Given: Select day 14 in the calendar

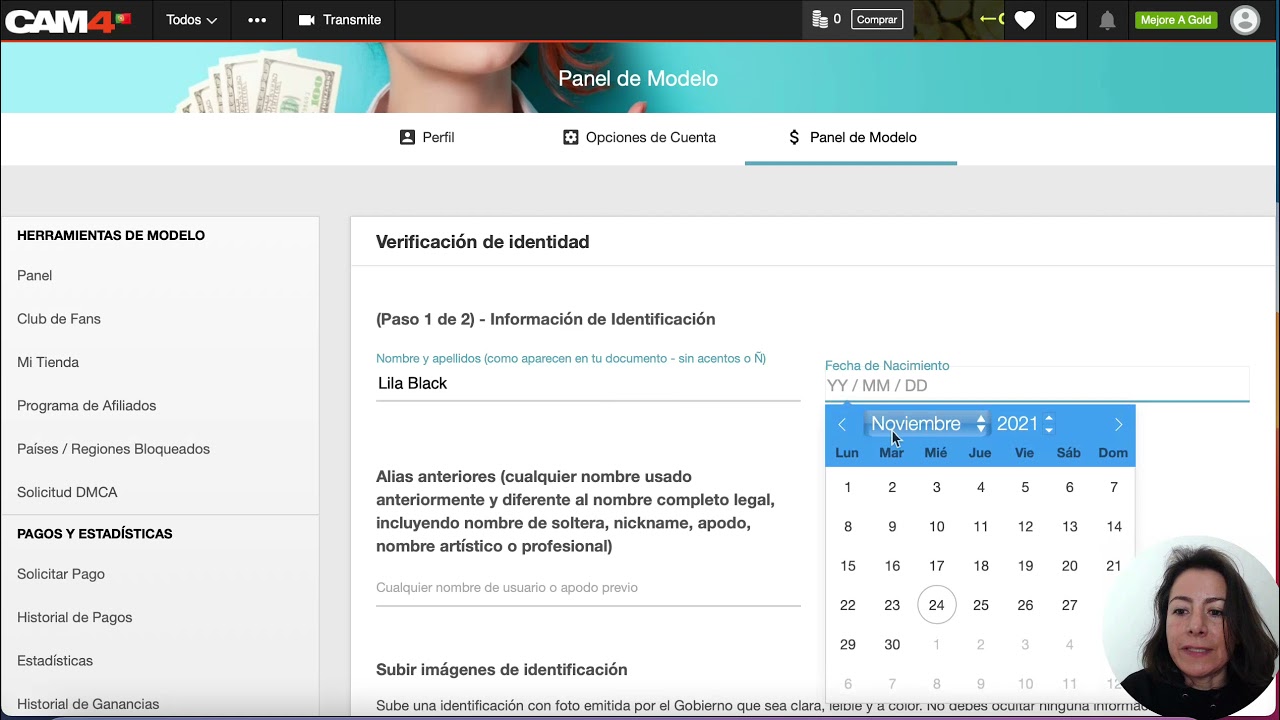Looking at the screenshot, I should click(1113, 527).
